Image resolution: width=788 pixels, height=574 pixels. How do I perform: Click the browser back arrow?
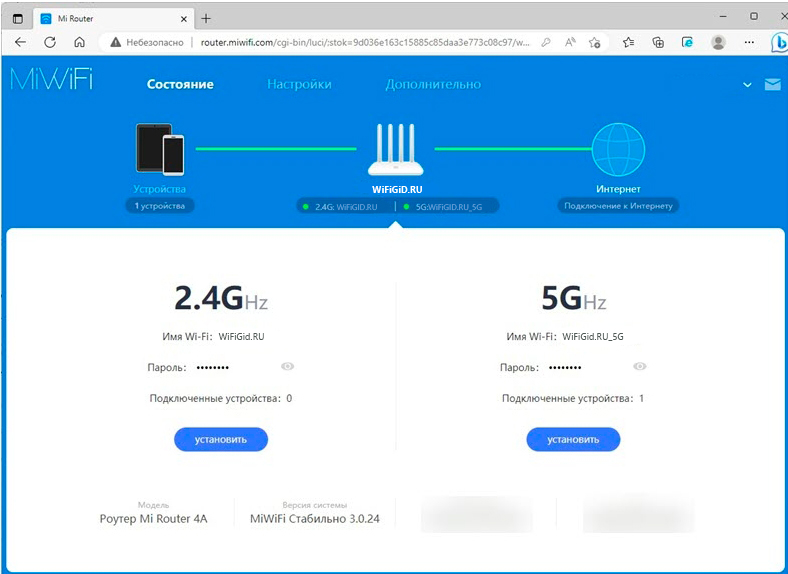click(20, 42)
